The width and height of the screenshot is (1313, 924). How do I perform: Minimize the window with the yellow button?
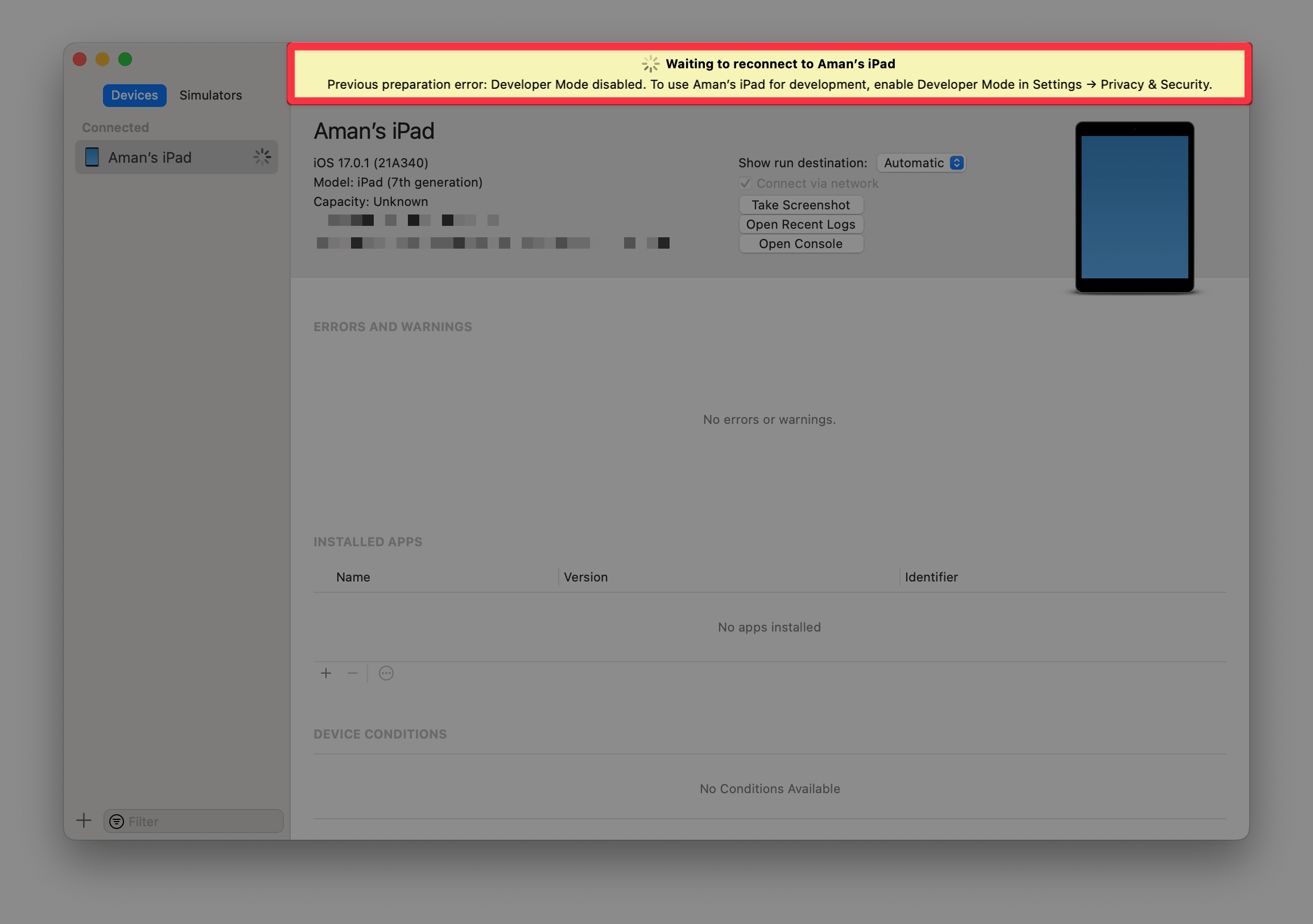[102, 59]
